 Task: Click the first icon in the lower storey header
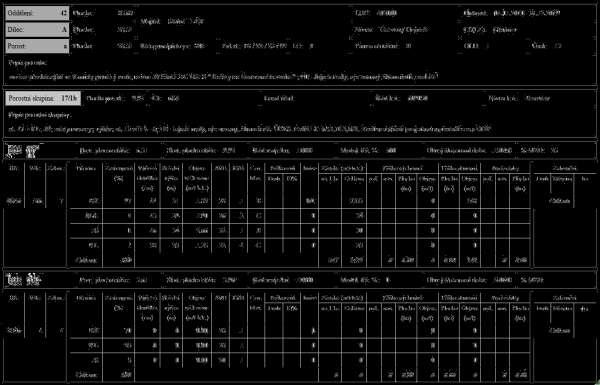tap(14, 280)
